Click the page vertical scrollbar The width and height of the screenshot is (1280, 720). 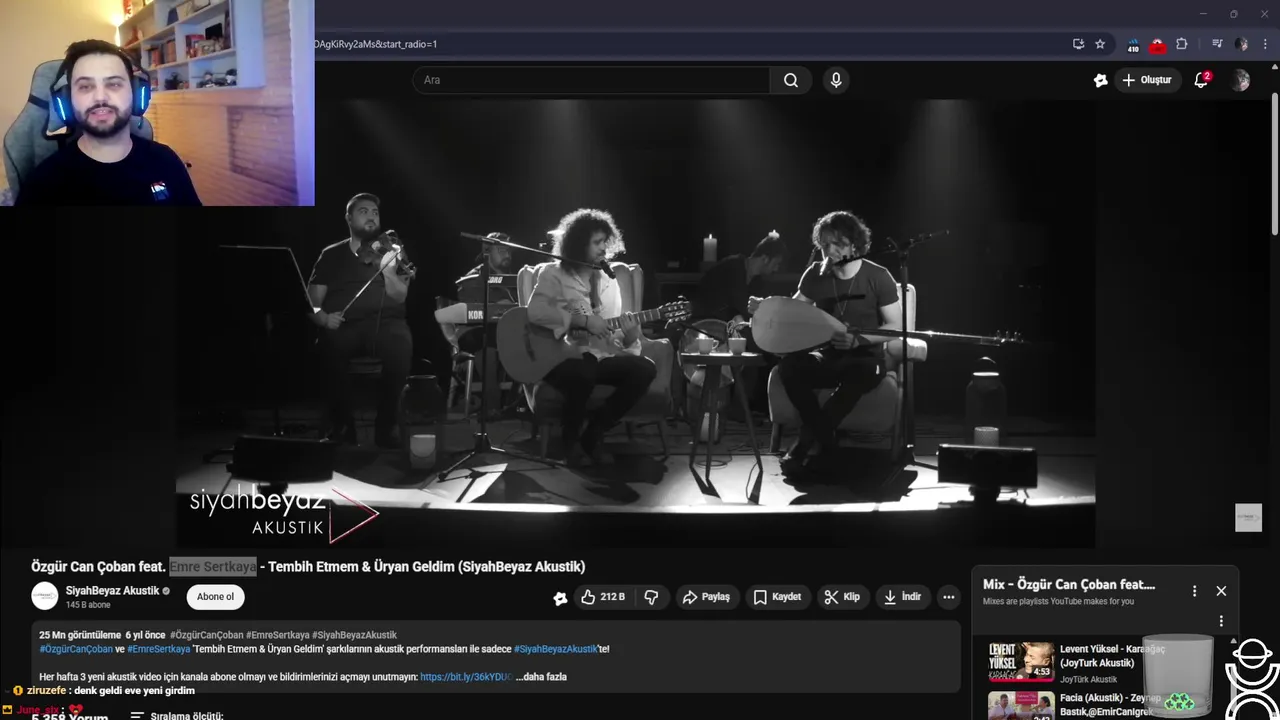tap(1275, 165)
